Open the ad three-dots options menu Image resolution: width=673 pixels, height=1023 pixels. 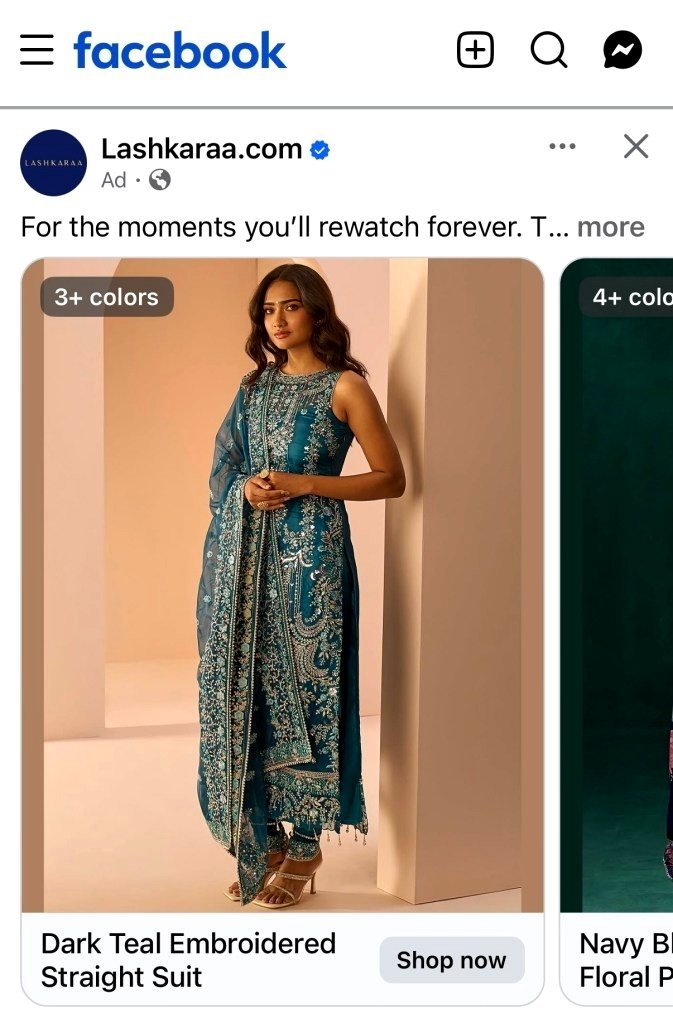(562, 146)
